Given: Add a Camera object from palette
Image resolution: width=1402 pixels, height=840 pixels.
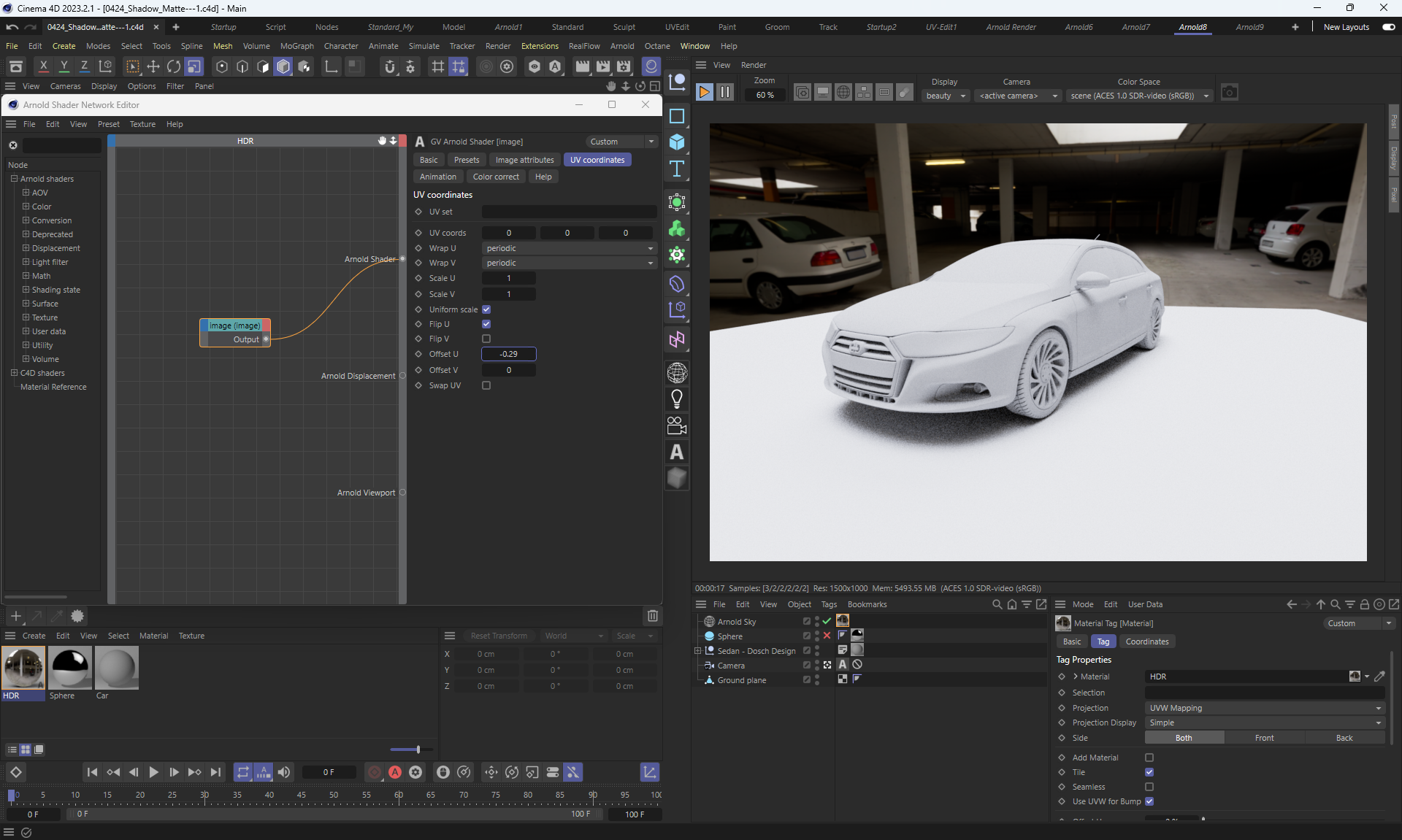Looking at the screenshot, I should 677,425.
